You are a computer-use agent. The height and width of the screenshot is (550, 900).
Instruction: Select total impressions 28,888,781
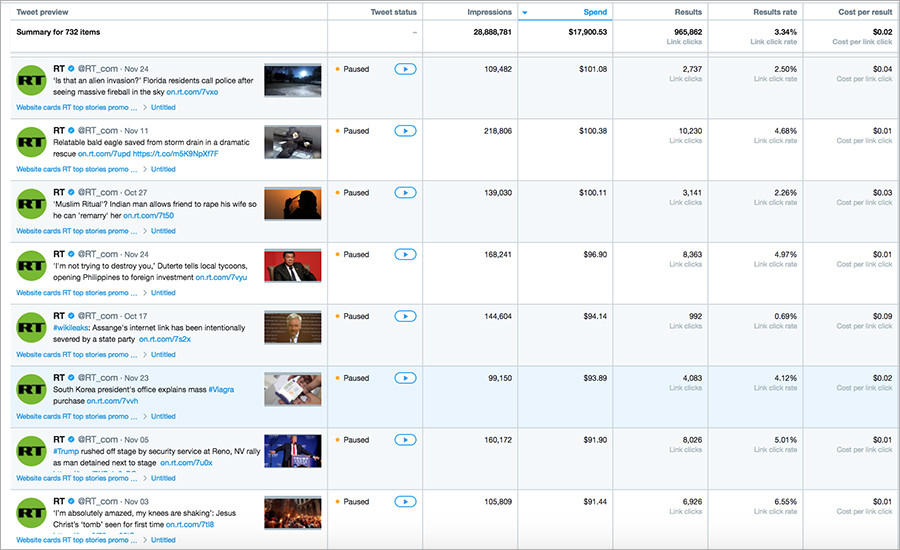tap(492, 32)
